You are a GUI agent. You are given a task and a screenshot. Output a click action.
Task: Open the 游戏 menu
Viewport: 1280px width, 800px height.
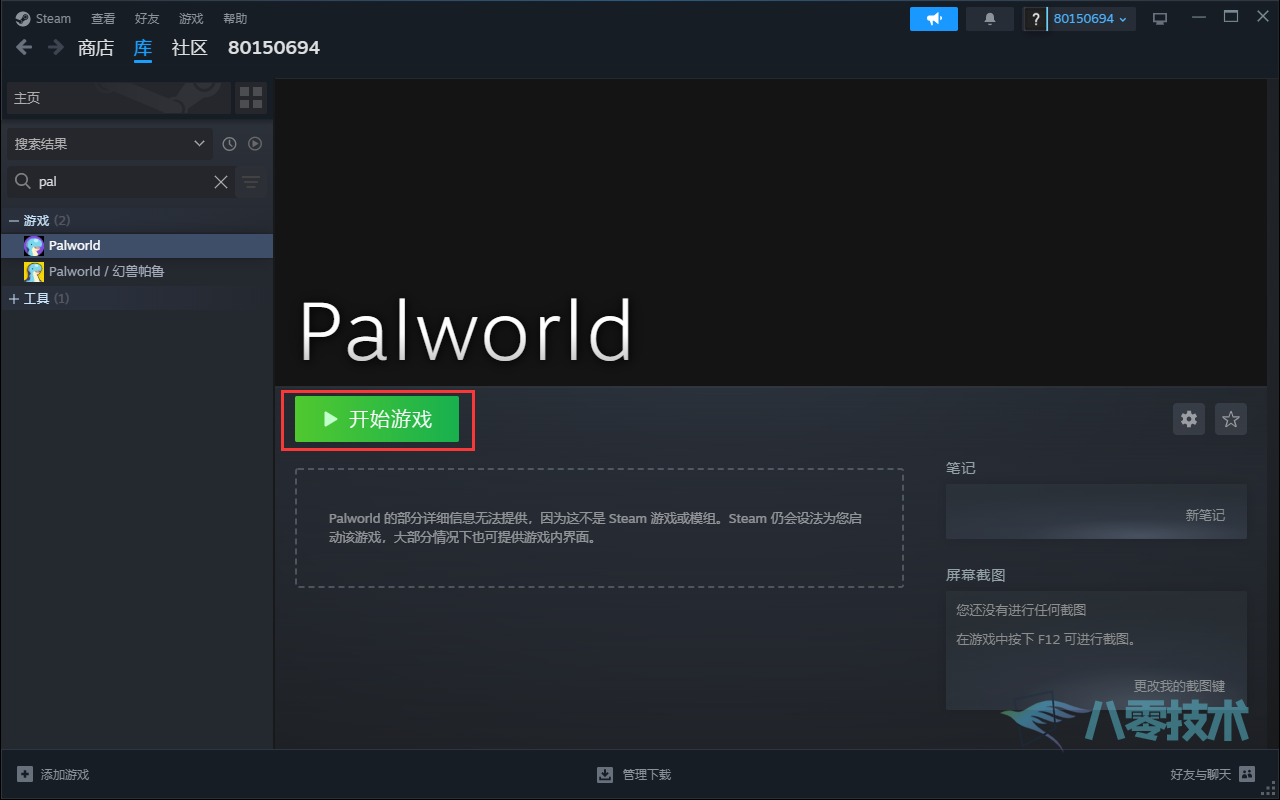coord(191,19)
